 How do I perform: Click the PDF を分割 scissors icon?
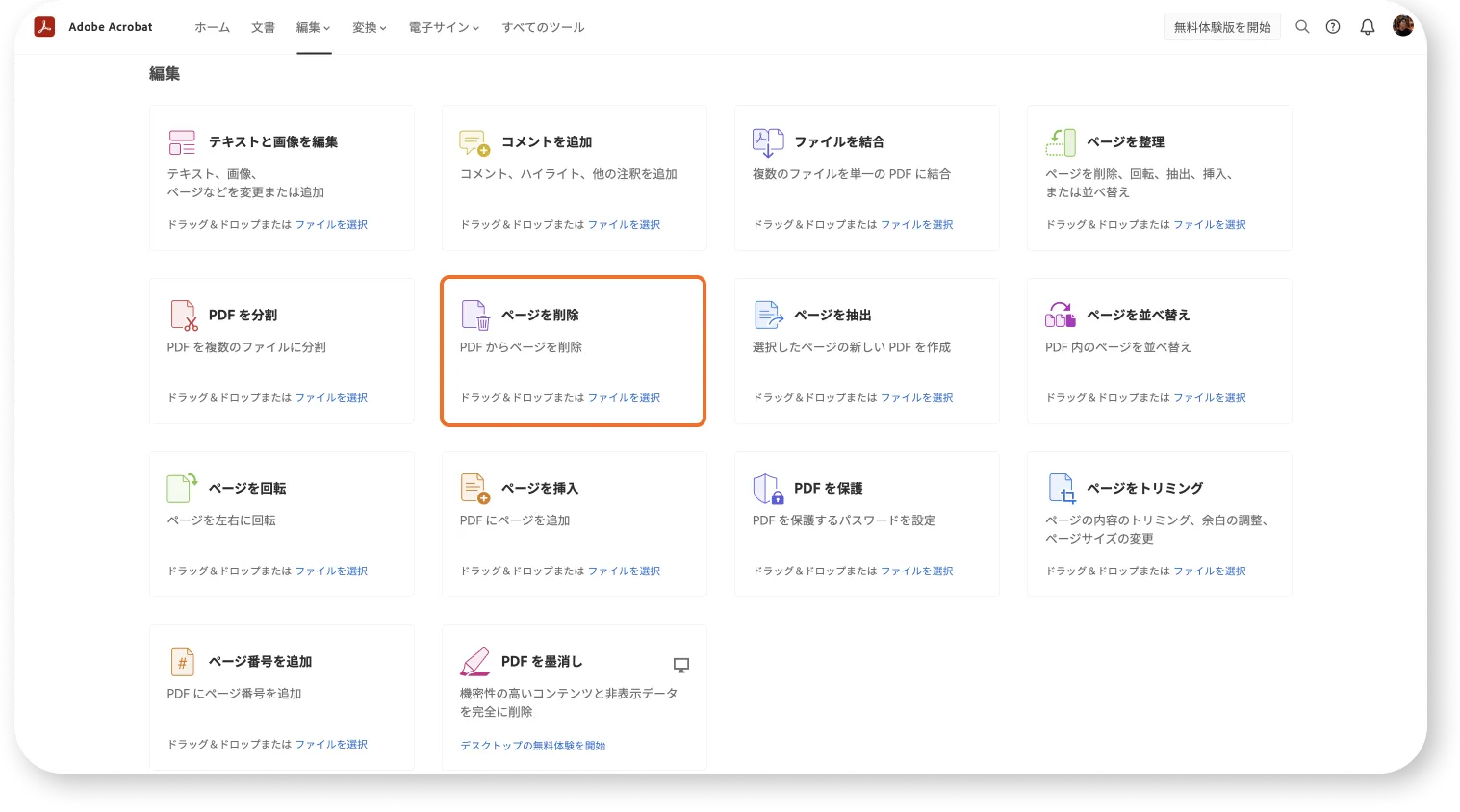click(x=184, y=316)
